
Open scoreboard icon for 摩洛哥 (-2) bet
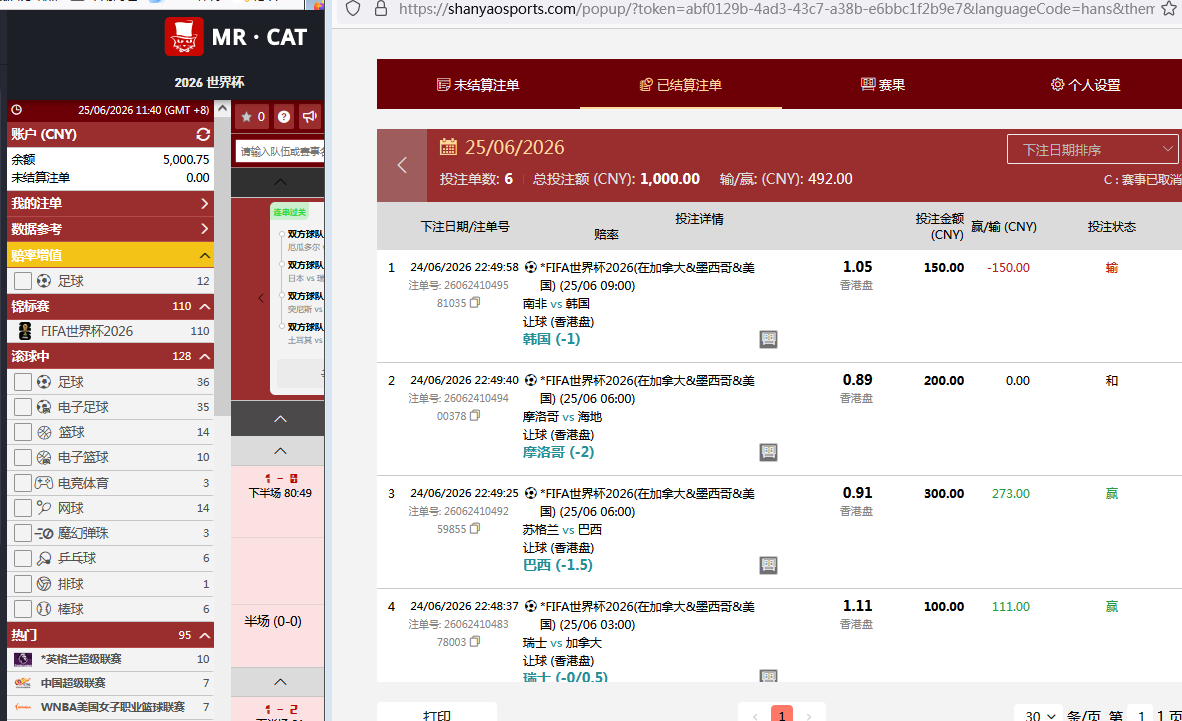(x=768, y=453)
